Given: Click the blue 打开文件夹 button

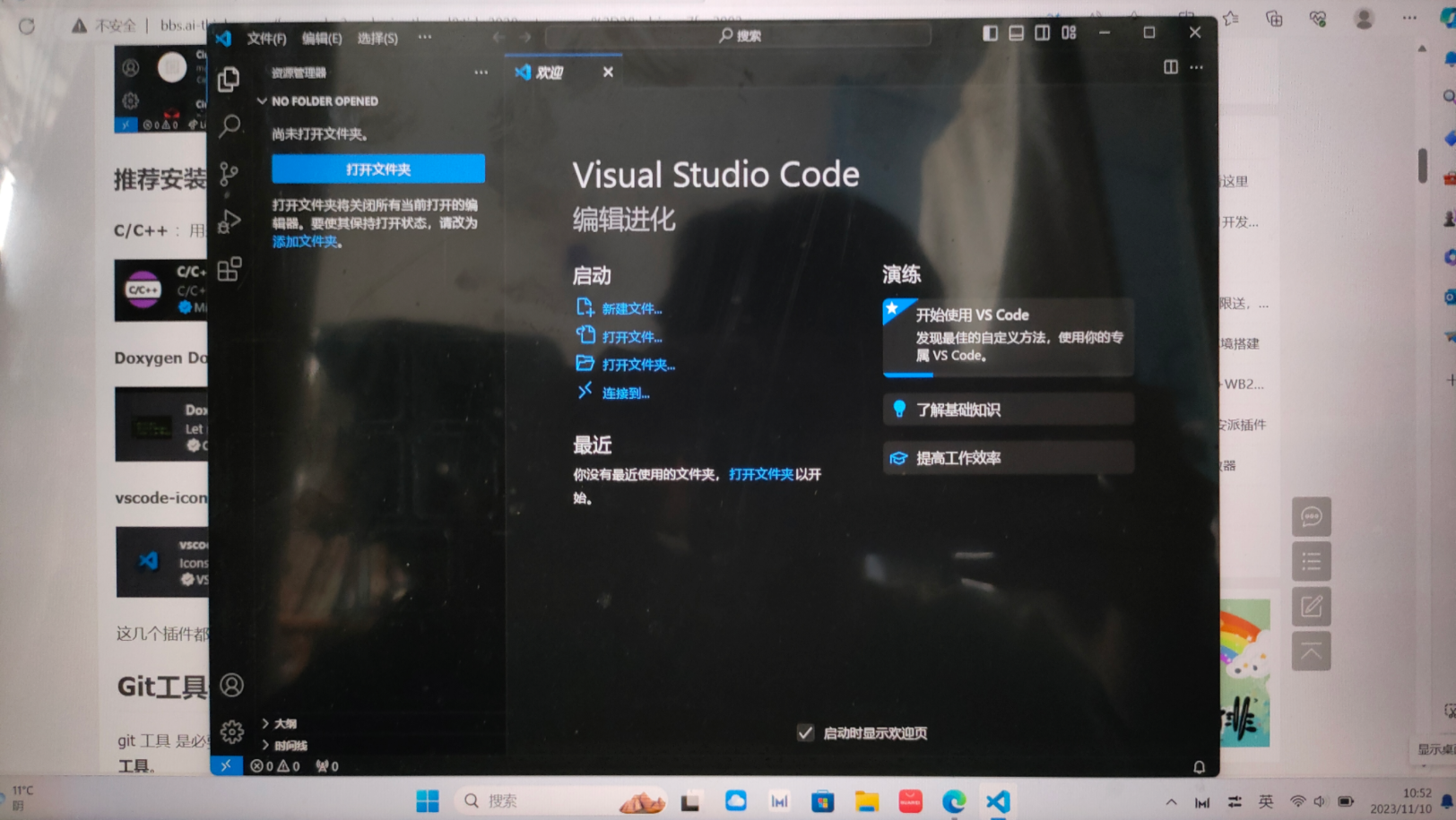Looking at the screenshot, I should click(x=378, y=168).
